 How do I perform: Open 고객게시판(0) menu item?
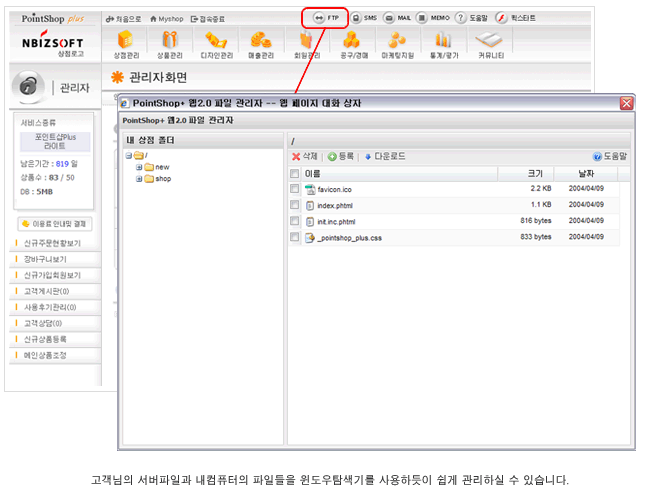(46, 291)
